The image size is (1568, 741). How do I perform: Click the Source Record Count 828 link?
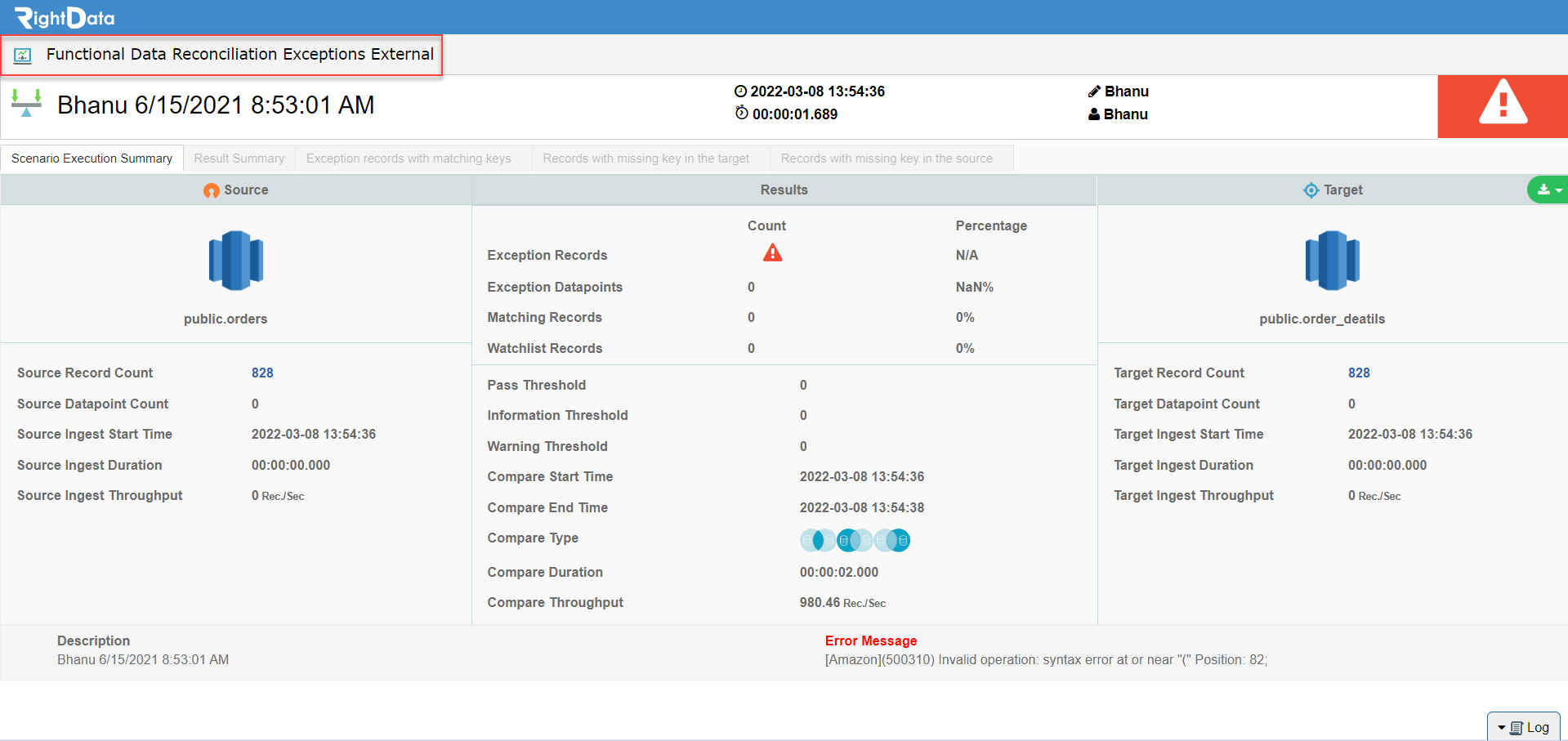tap(262, 373)
